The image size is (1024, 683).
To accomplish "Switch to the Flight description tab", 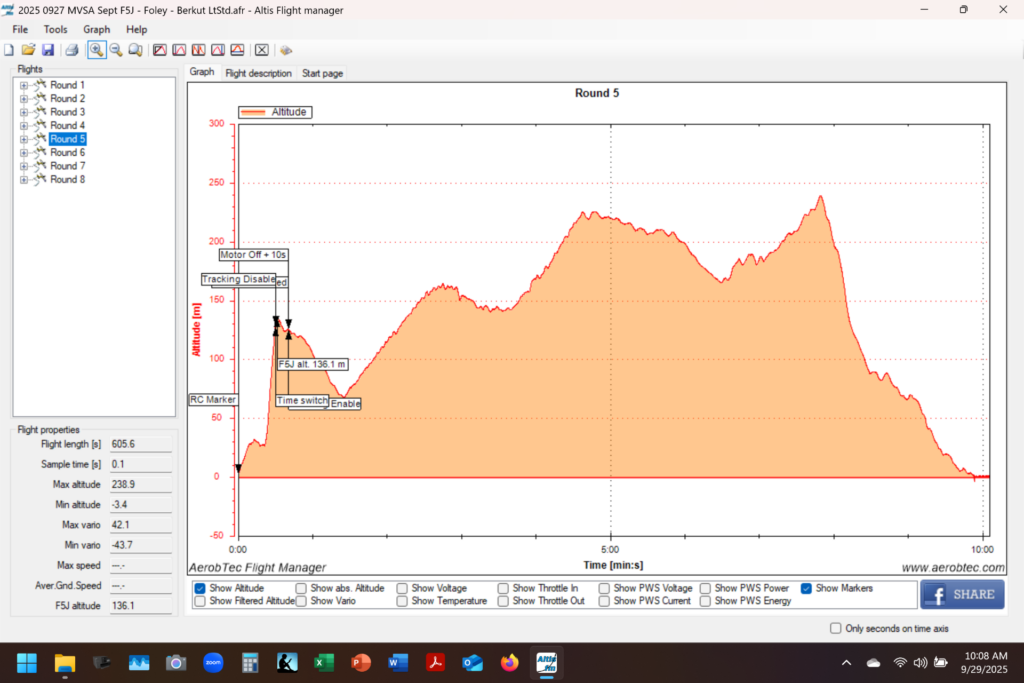I will tap(258, 73).
